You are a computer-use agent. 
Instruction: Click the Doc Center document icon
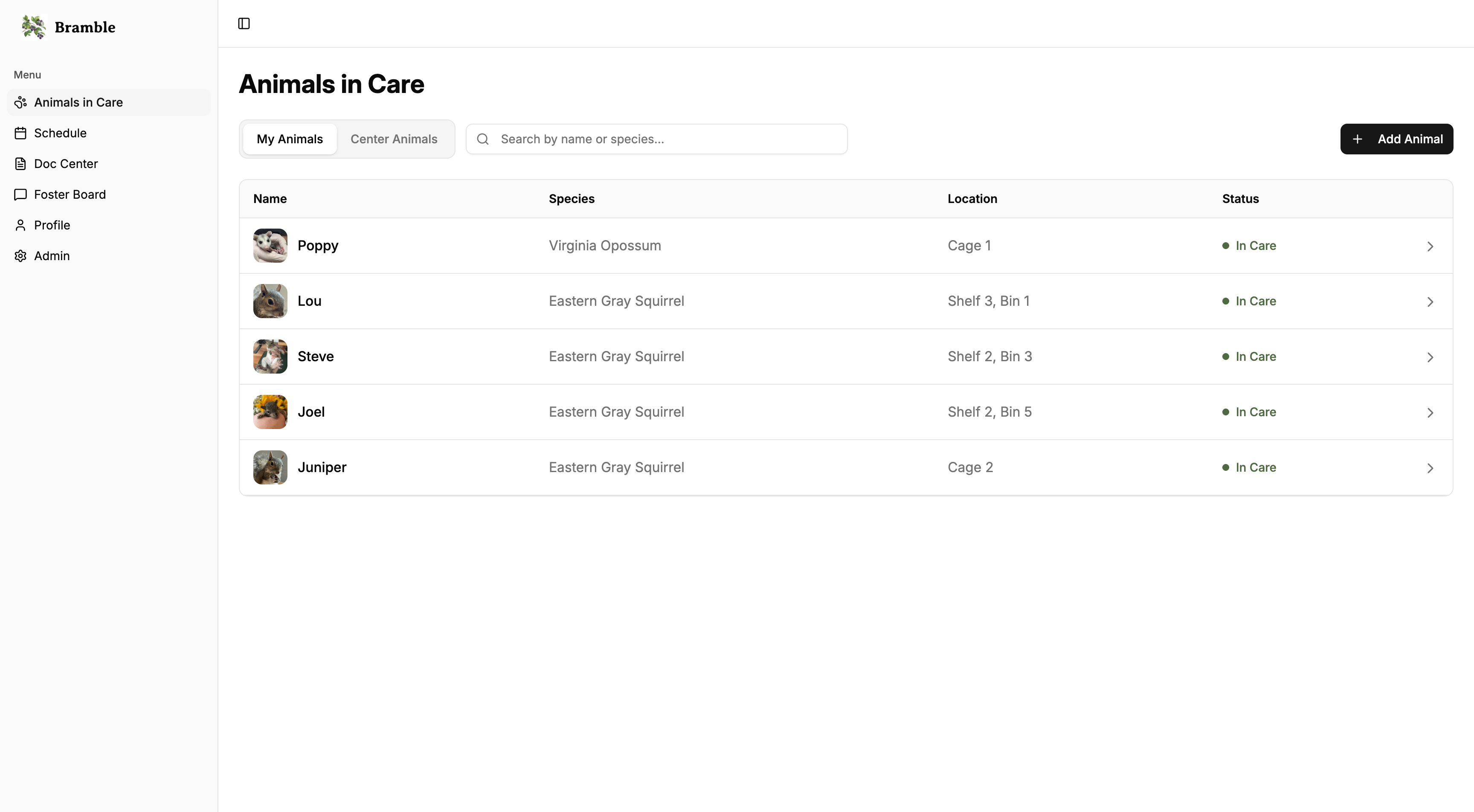point(20,164)
